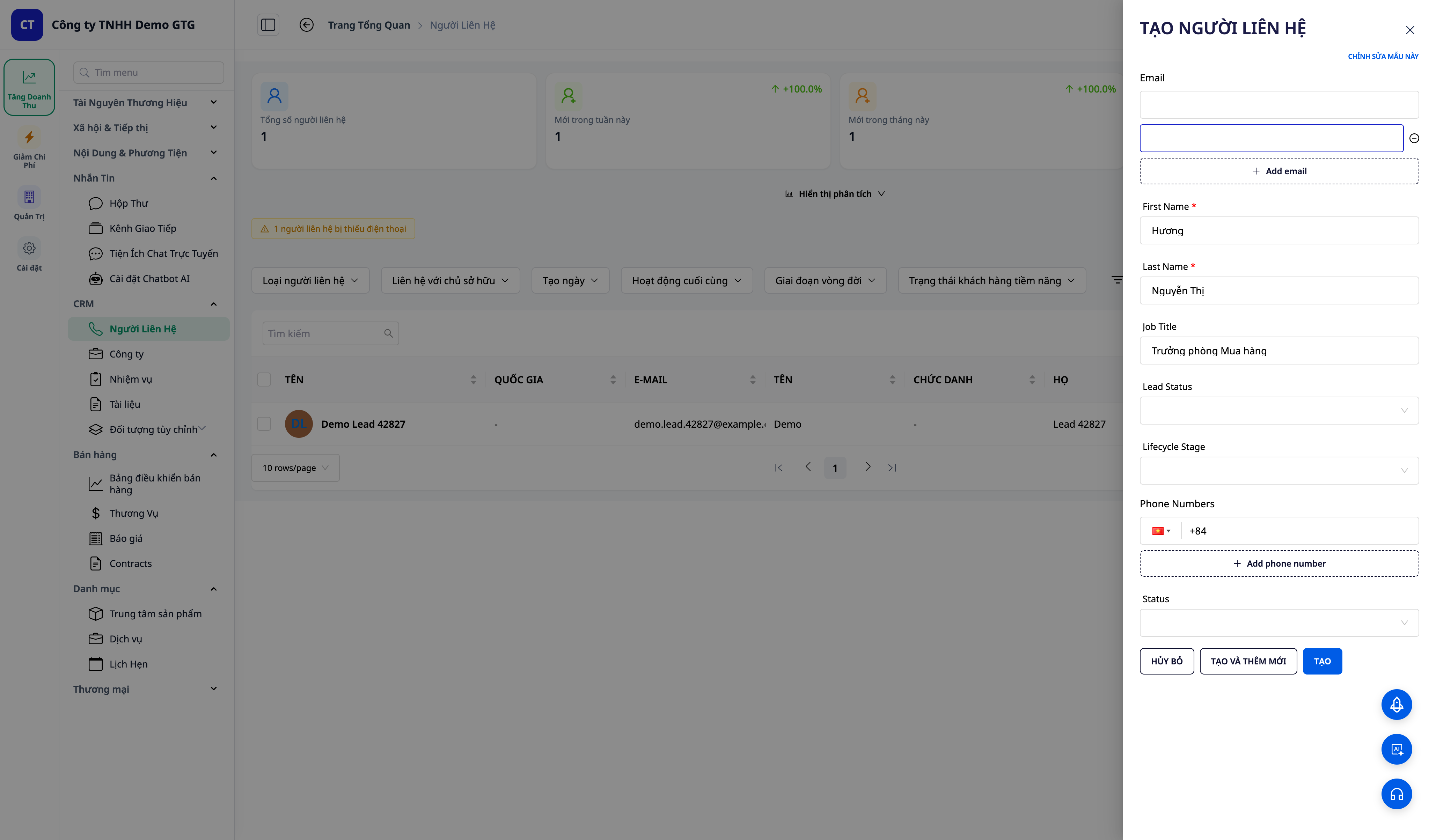Open the AI assistant floating button
1436x840 pixels.
tap(1396, 749)
